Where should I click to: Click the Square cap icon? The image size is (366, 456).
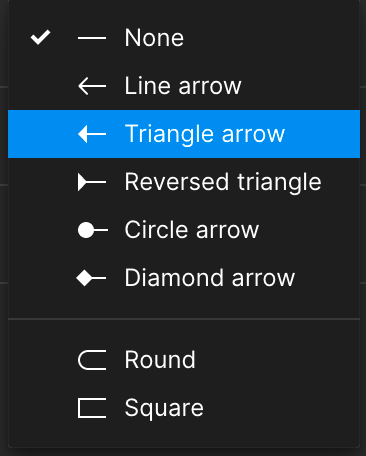point(92,408)
